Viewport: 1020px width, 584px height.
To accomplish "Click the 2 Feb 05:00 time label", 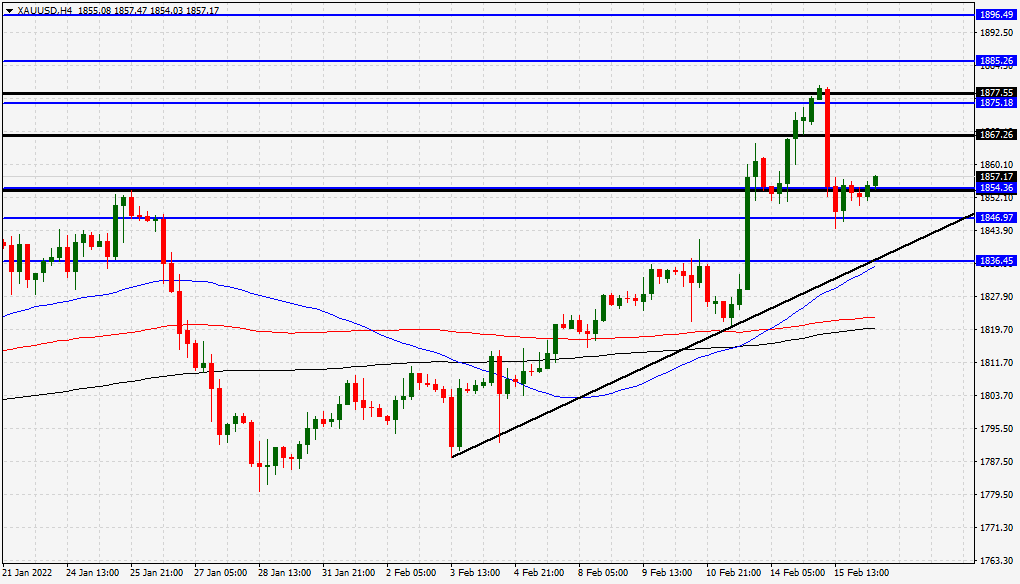I will click(411, 573).
